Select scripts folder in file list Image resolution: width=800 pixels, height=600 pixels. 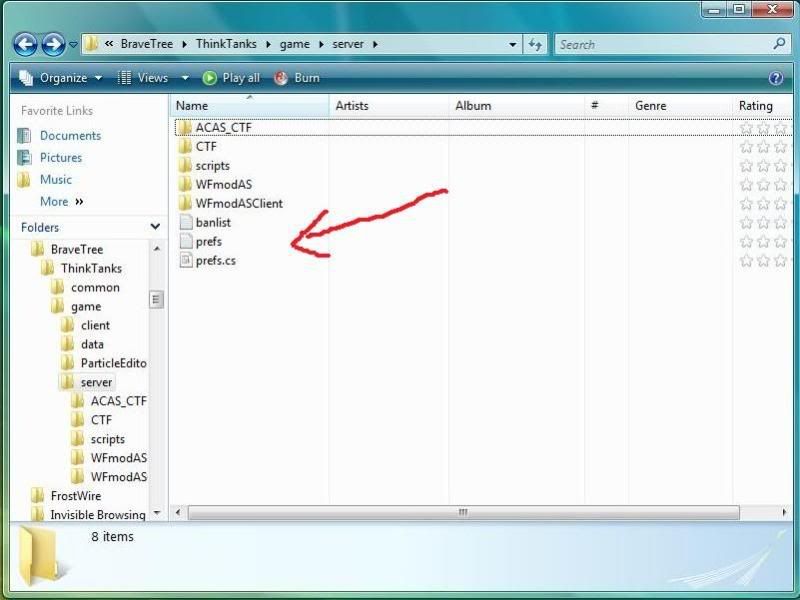click(212, 166)
